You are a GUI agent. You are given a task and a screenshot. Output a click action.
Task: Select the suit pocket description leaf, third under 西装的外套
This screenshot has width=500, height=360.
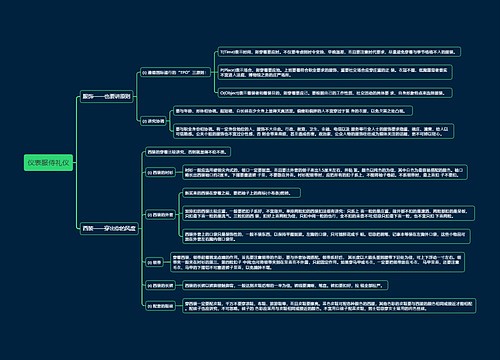click(x=326, y=236)
